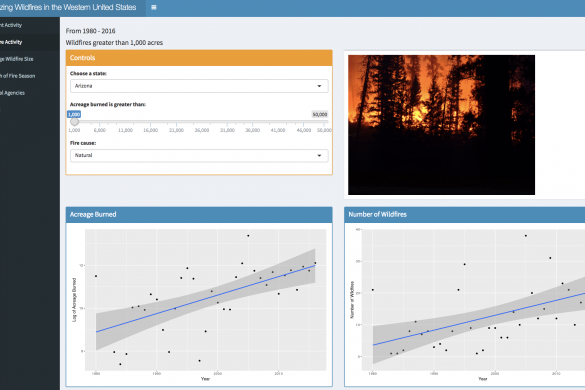The image size is (585, 390).
Task: Click the 'Controls' panel header
Action: 199,58
